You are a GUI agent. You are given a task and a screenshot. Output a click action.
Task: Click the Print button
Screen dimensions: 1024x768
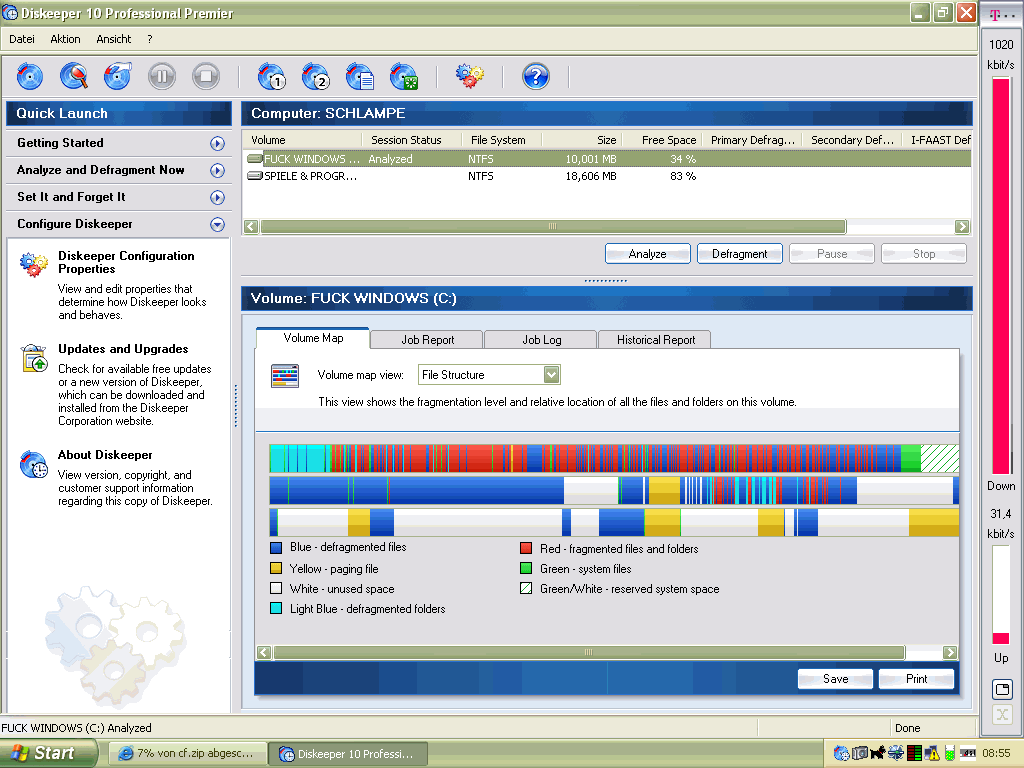[x=916, y=679]
